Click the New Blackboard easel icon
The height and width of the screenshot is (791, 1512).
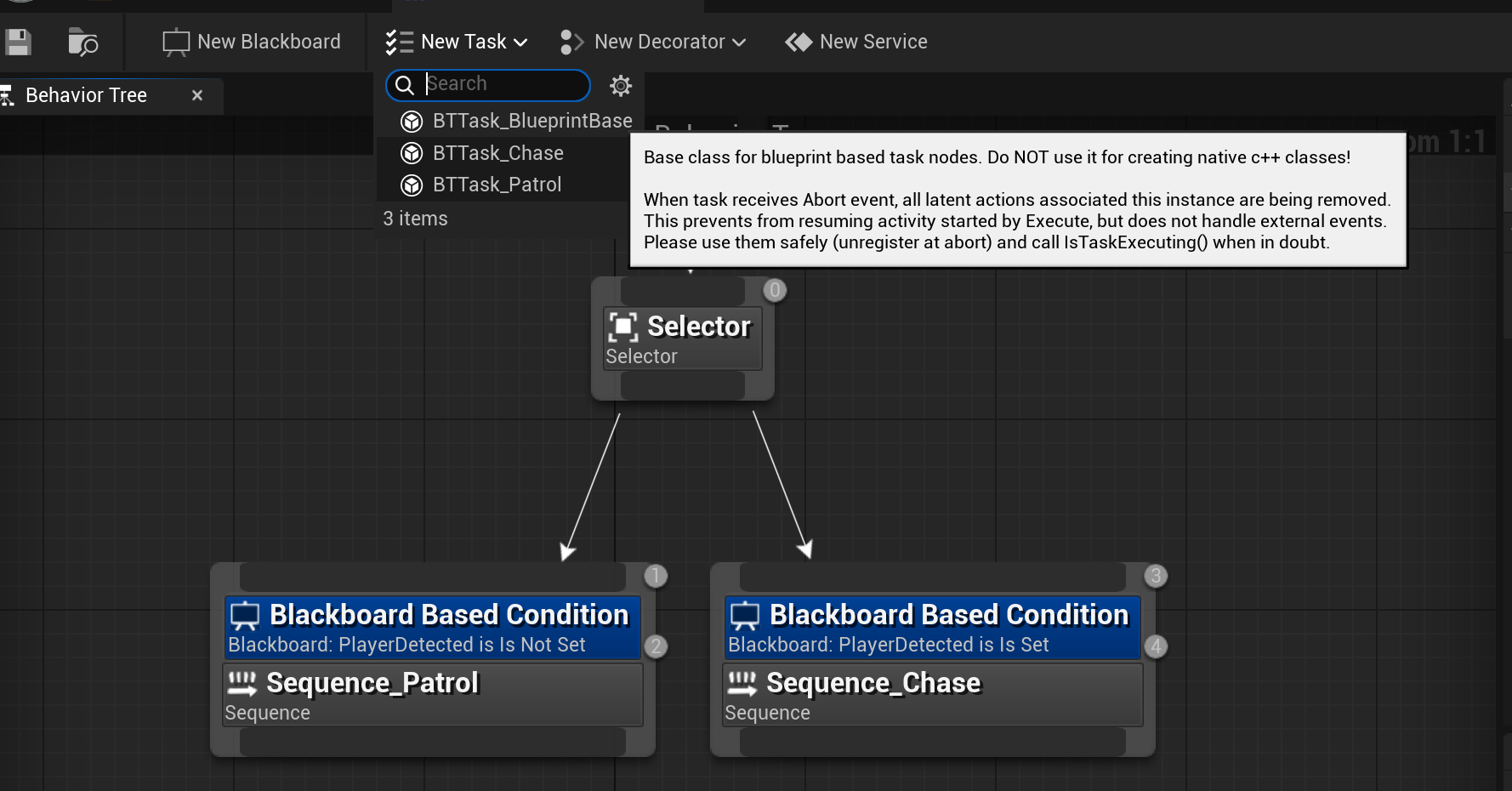176,42
